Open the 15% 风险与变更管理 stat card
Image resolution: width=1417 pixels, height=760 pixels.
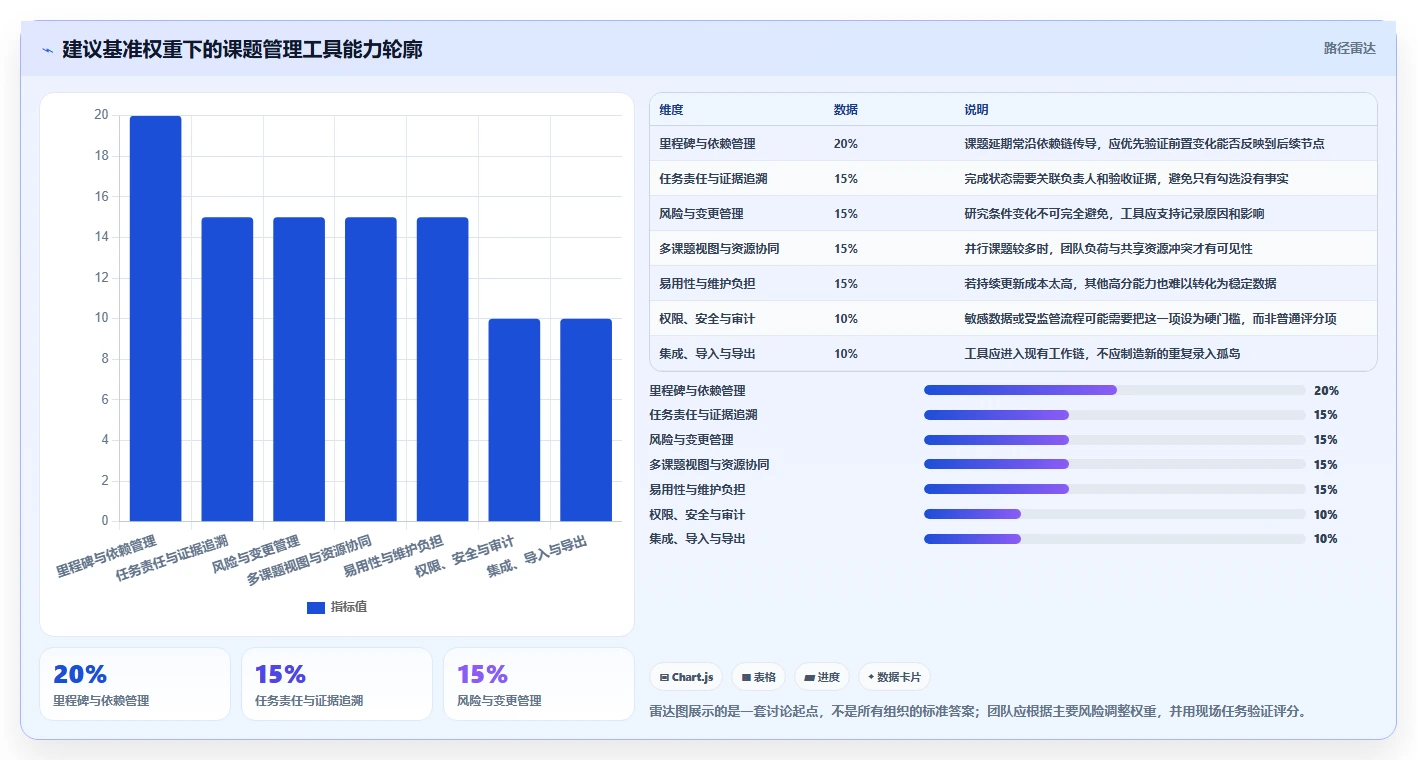click(x=539, y=684)
